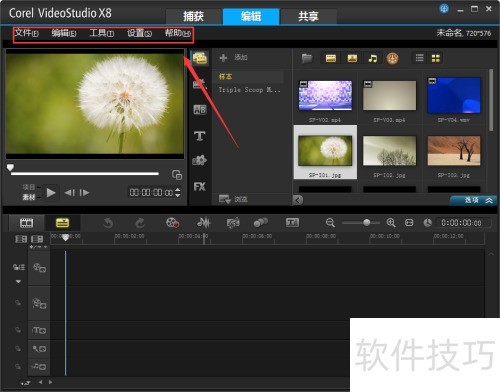Play the preview video
The height and width of the screenshot is (392, 500).
[x=51, y=193]
